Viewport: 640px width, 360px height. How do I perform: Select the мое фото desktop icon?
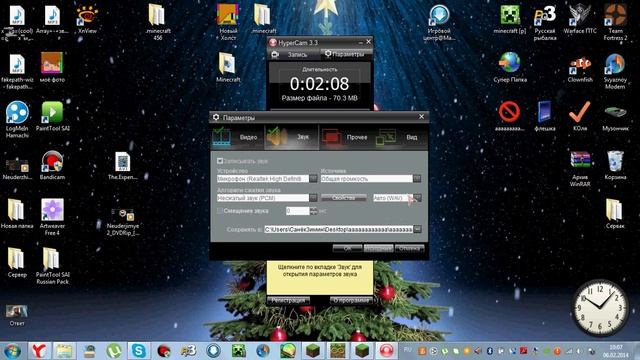[x=52, y=68]
